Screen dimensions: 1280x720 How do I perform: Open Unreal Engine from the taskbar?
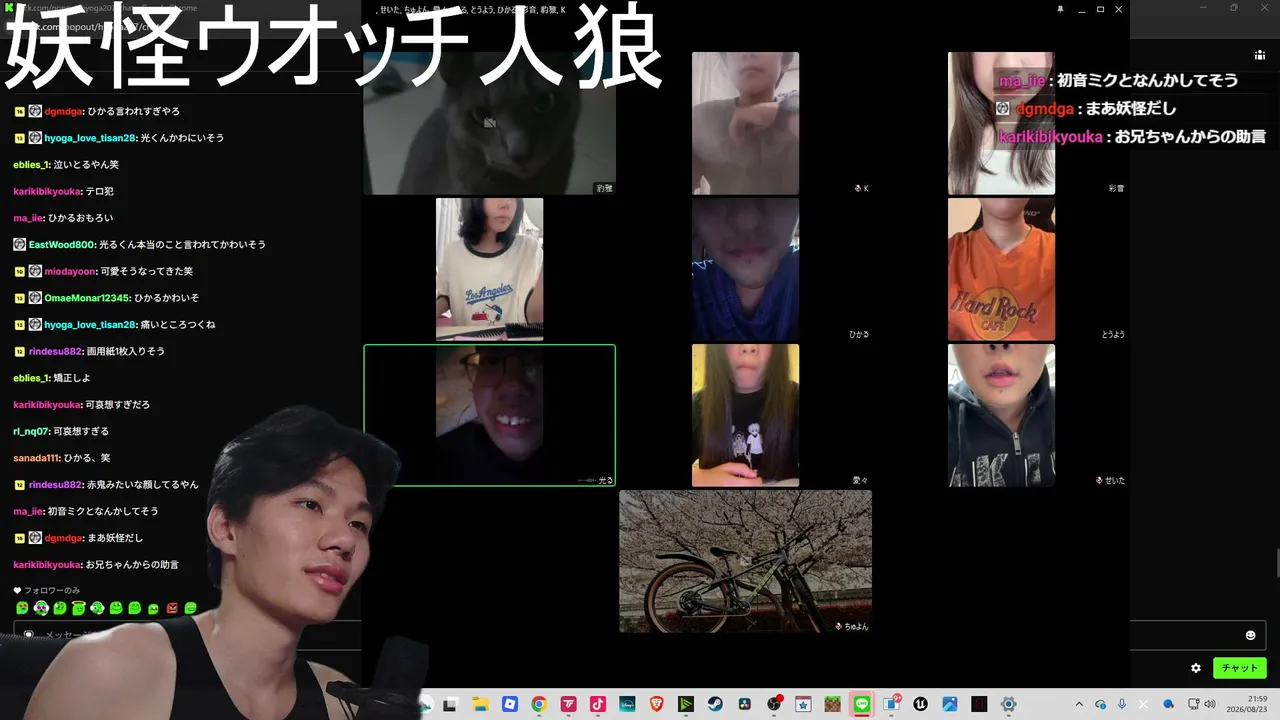pyautogui.click(x=920, y=704)
